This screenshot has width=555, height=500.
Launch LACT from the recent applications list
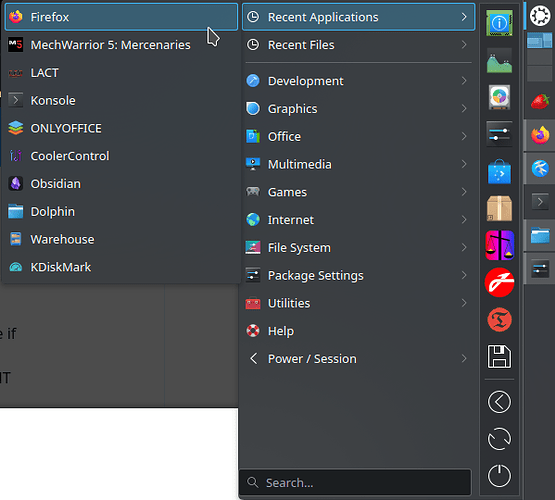pos(121,73)
